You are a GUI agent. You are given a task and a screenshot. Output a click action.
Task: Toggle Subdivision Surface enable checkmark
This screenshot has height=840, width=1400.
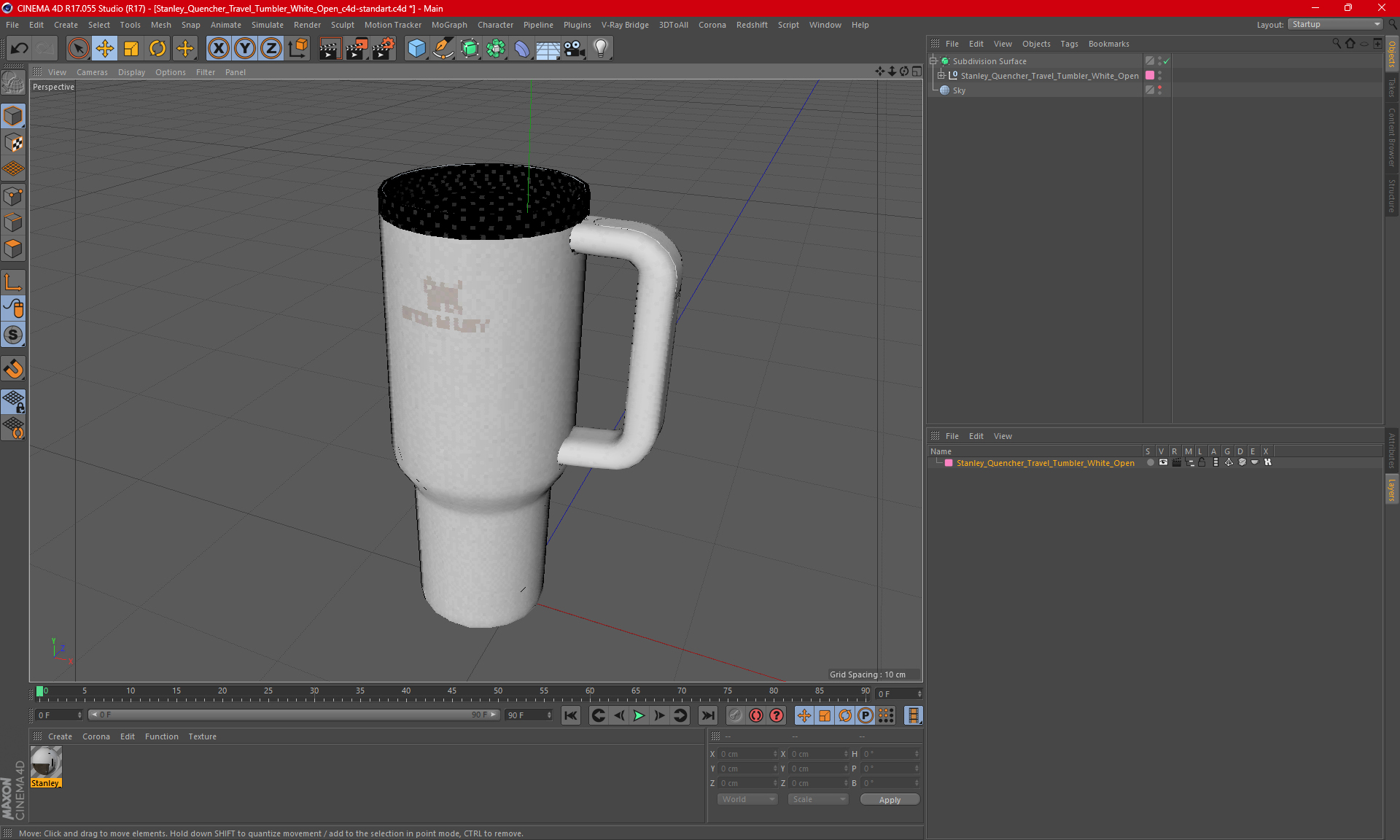(x=1166, y=61)
